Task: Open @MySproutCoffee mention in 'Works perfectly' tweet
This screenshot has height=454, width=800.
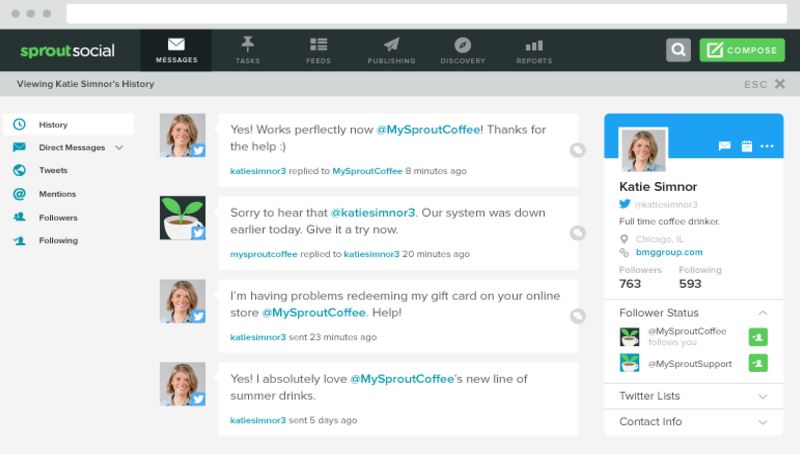Action: click(x=430, y=130)
